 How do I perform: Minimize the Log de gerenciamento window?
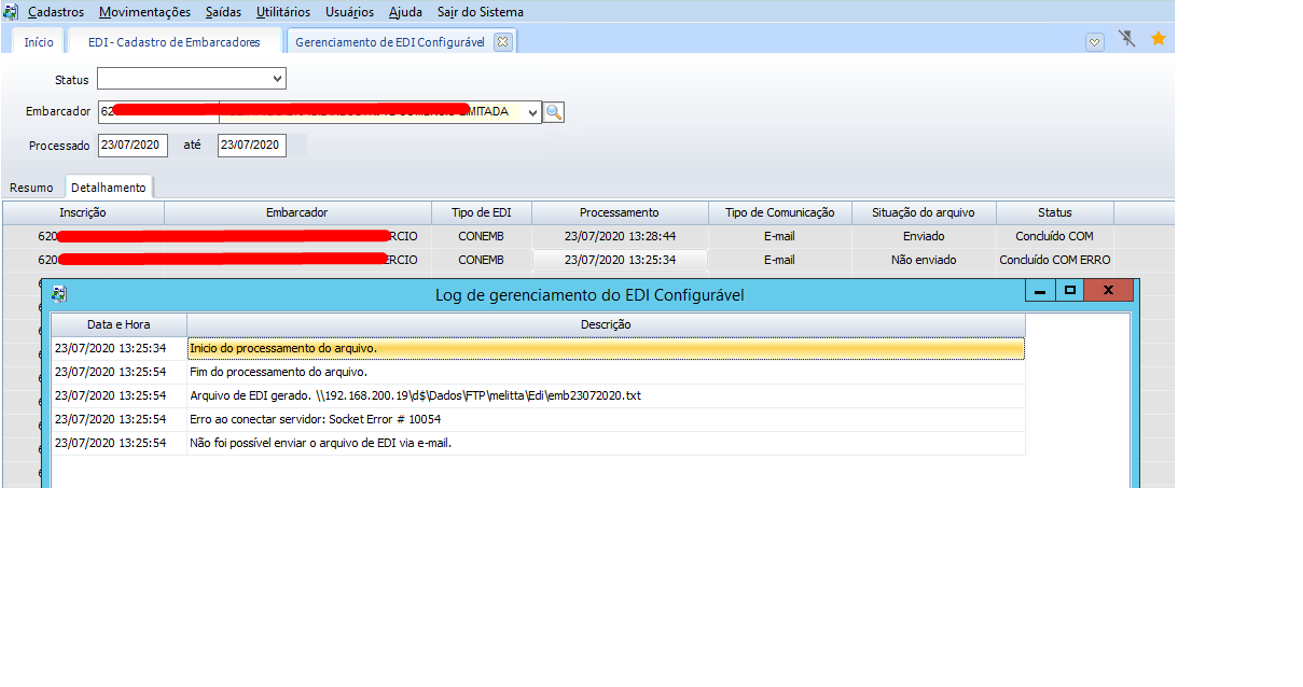(x=1040, y=290)
